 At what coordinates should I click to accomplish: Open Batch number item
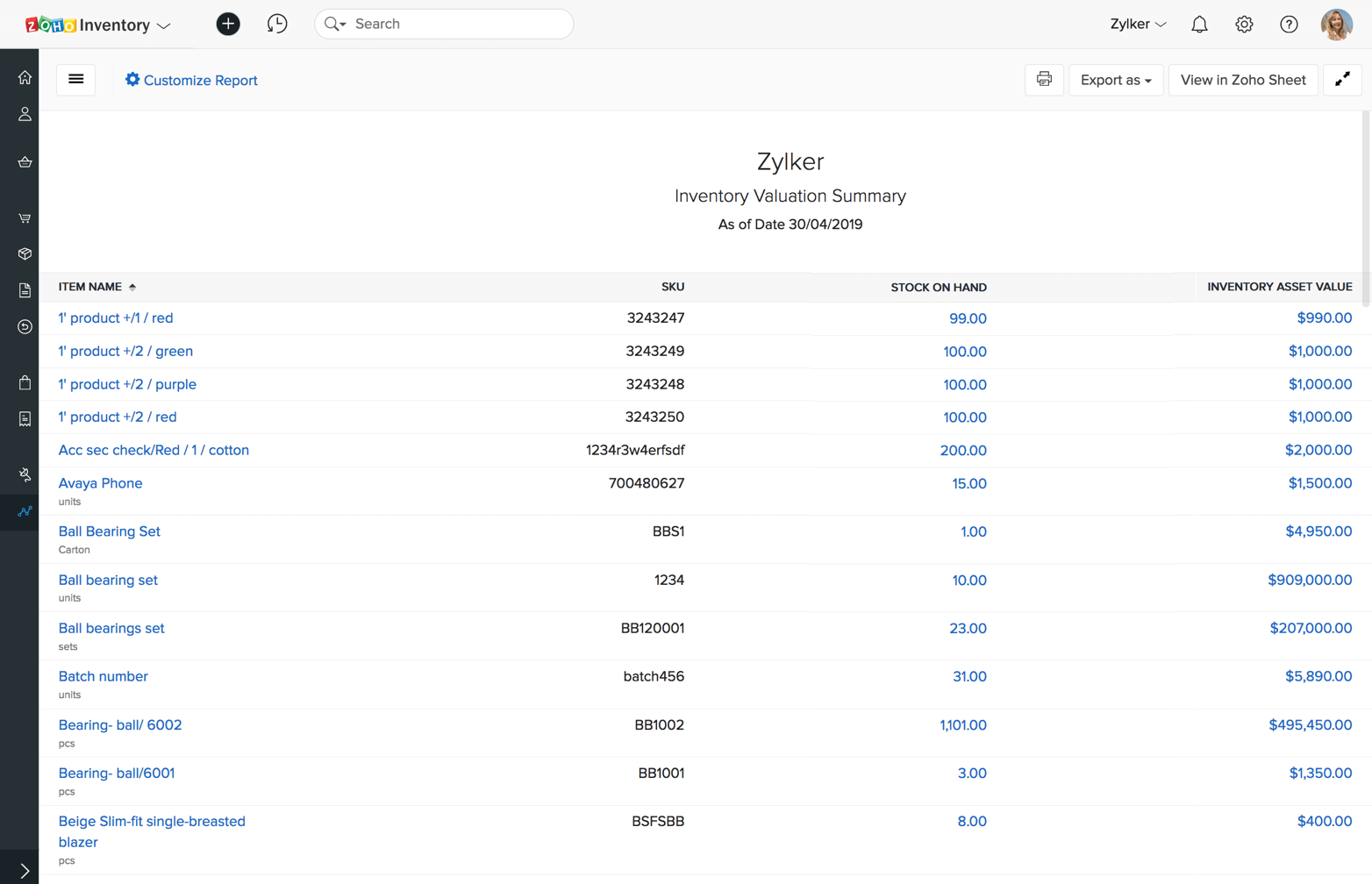pyautogui.click(x=103, y=676)
